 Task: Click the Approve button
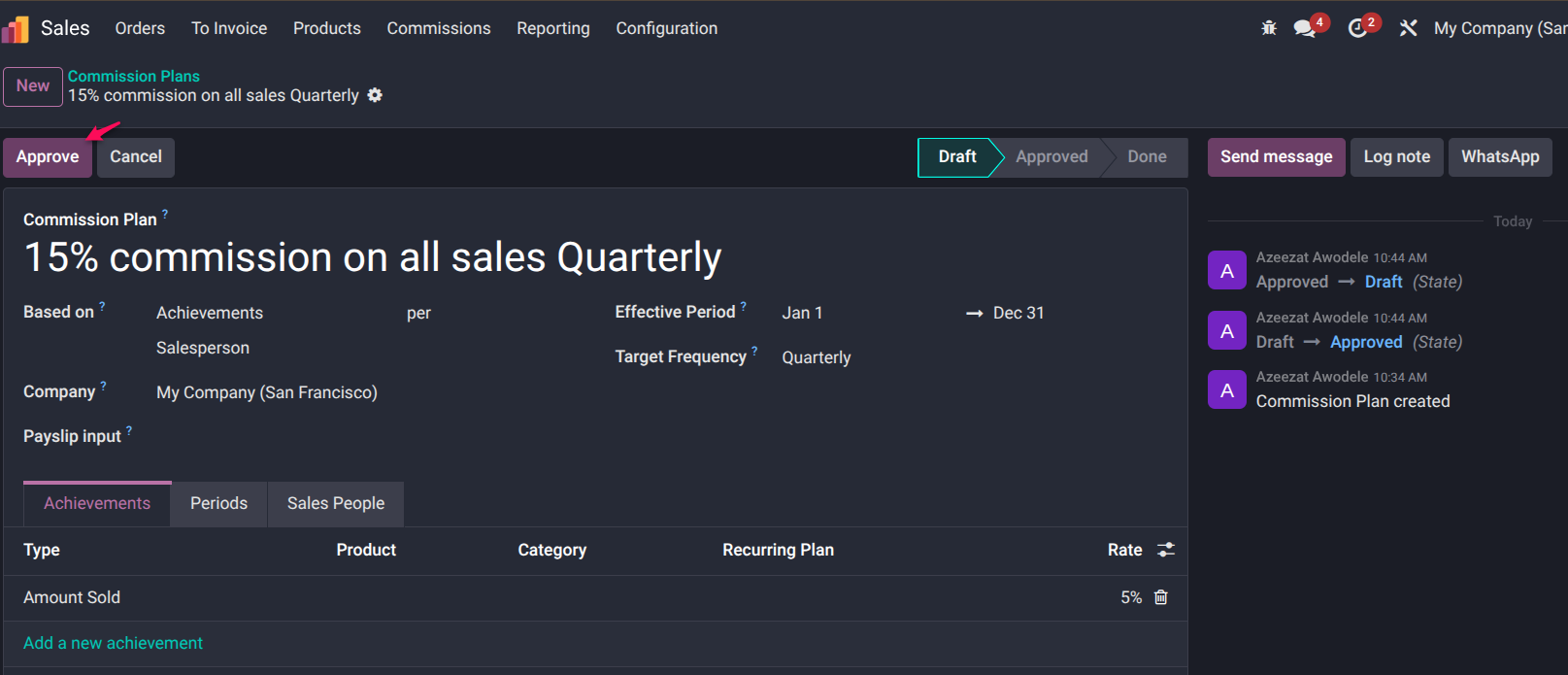[48, 157]
